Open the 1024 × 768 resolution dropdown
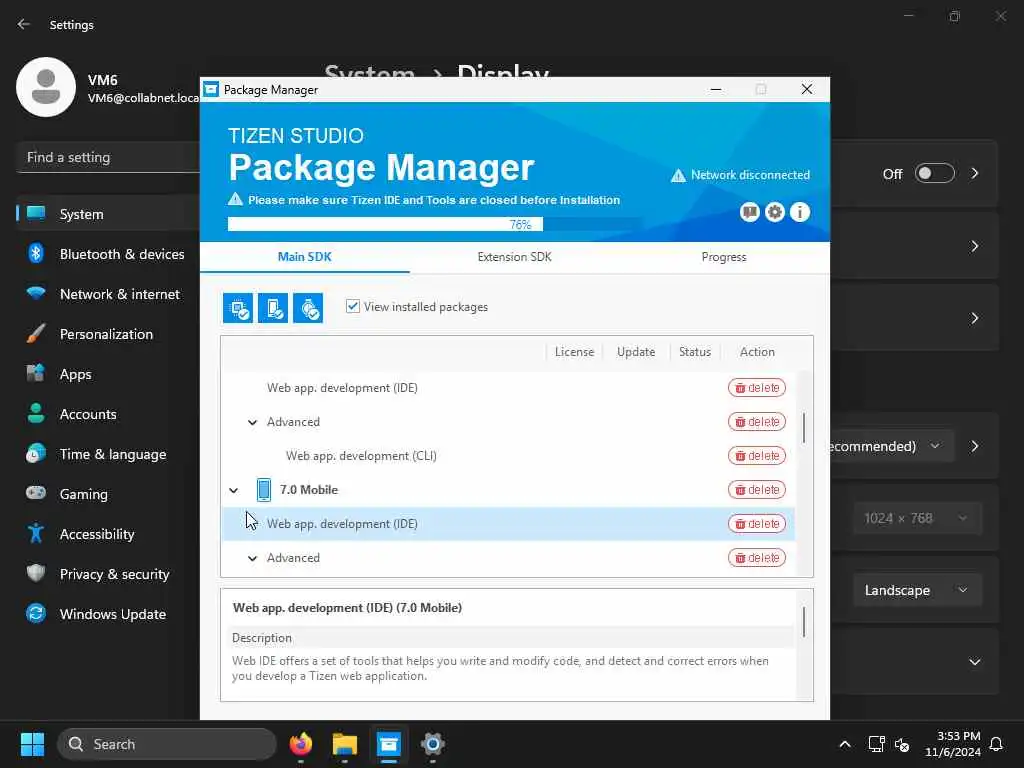Screen dimensions: 1024x768 tap(916, 519)
